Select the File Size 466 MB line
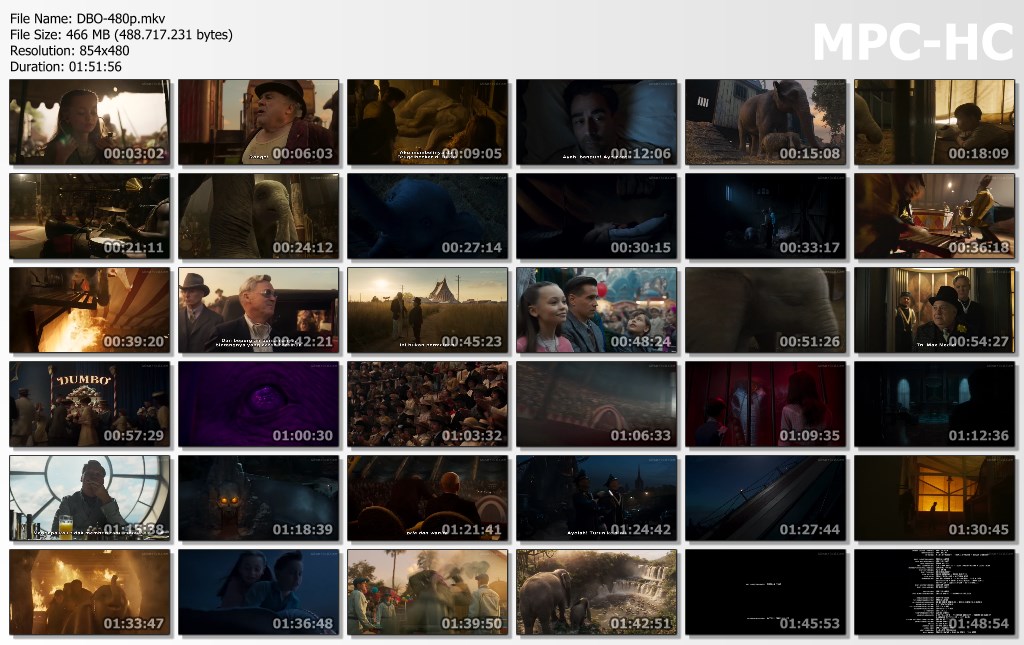This screenshot has width=1024, height=645. (x=121, y=35)
